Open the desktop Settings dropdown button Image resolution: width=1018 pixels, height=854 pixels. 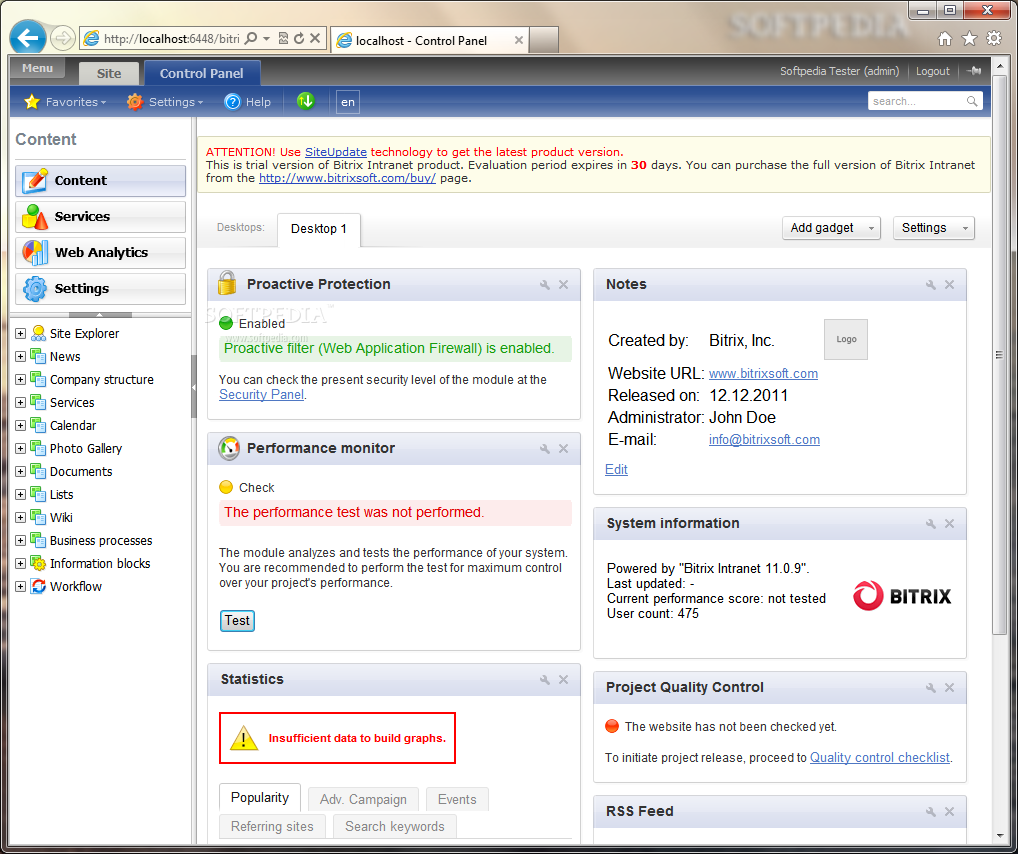[934, 228]
